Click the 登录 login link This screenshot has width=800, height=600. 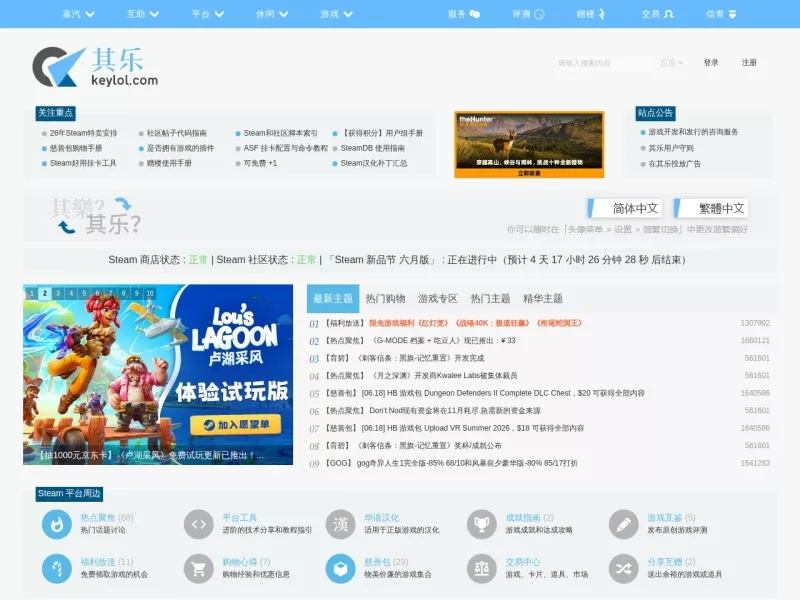pyautogui.click(x=711, y=62)
